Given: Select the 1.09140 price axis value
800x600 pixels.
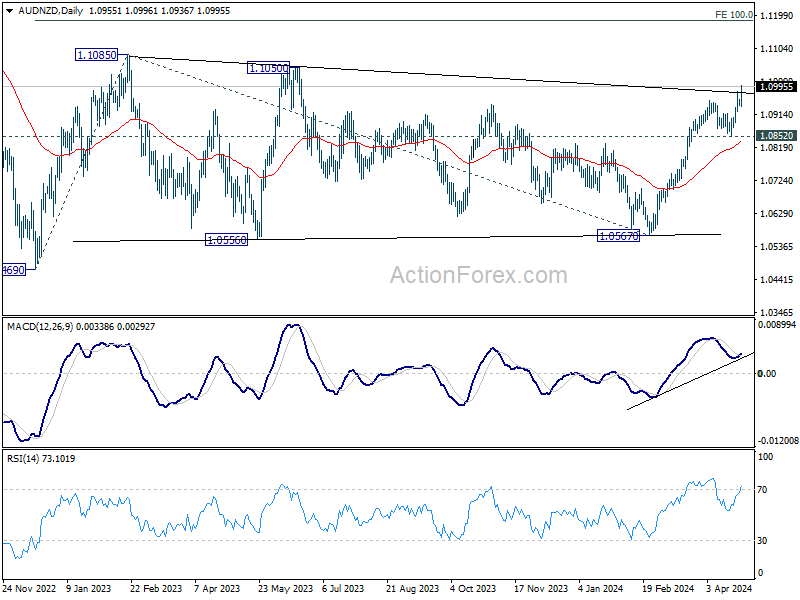Looking at the screenshot, I should pyautogui.click(x=777, y=115).
